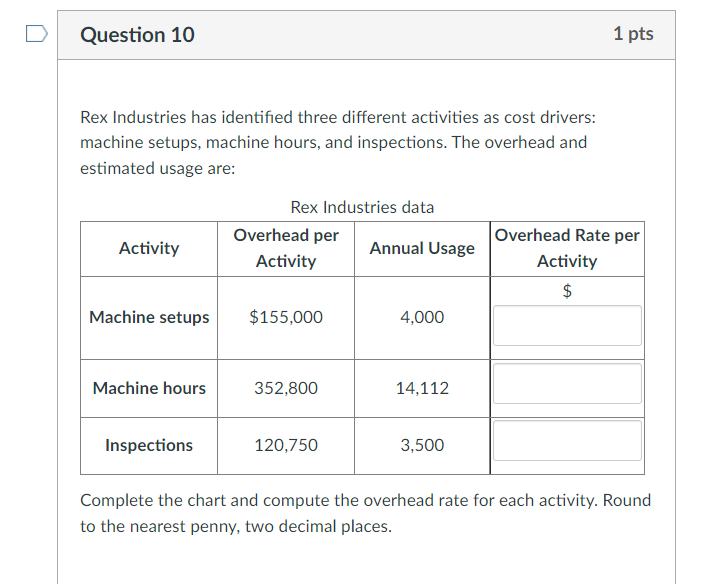Select the 120,750 overhead value
Image resolution: width=716 pixels, height=584 pixels.
(286, 445)
